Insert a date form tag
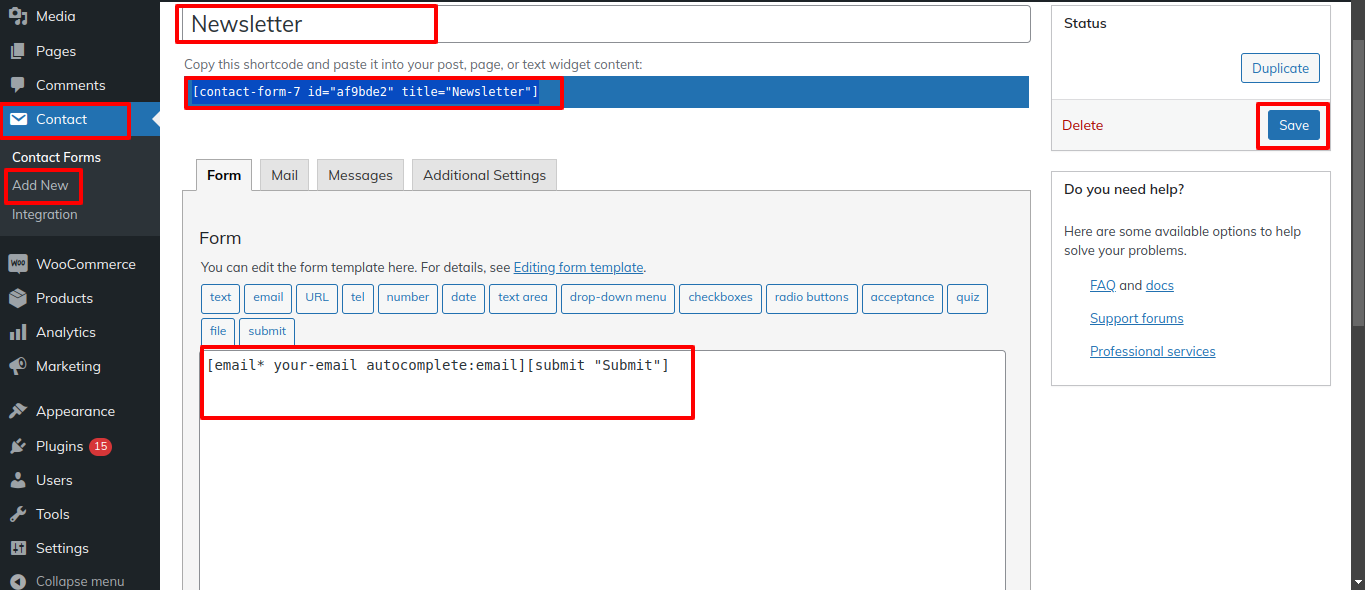 tap(464, 298)
